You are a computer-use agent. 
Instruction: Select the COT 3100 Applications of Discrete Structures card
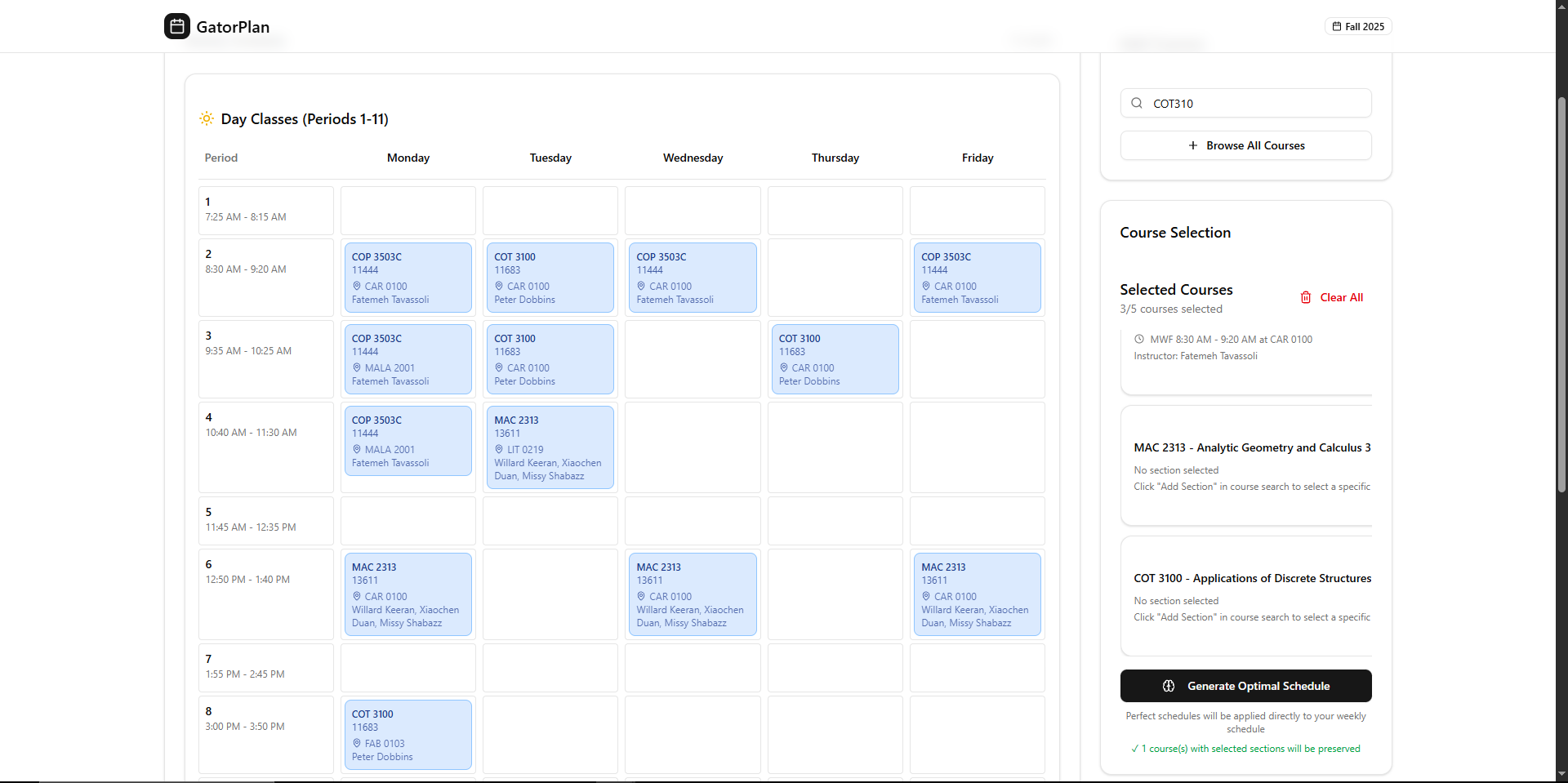1246,596
